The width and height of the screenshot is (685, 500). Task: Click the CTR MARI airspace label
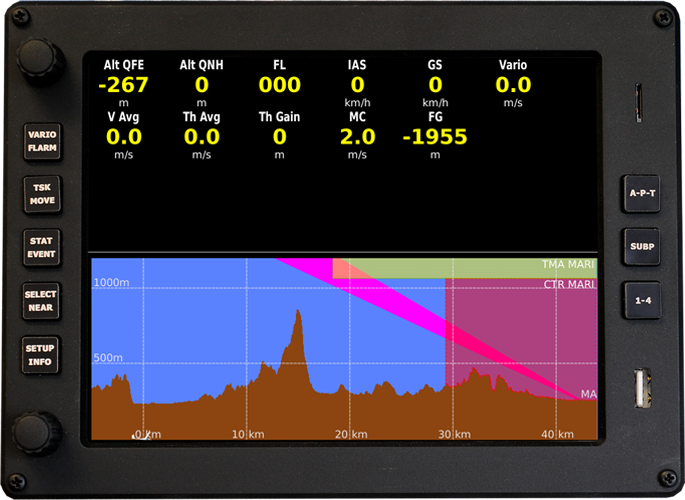[569, 284]
